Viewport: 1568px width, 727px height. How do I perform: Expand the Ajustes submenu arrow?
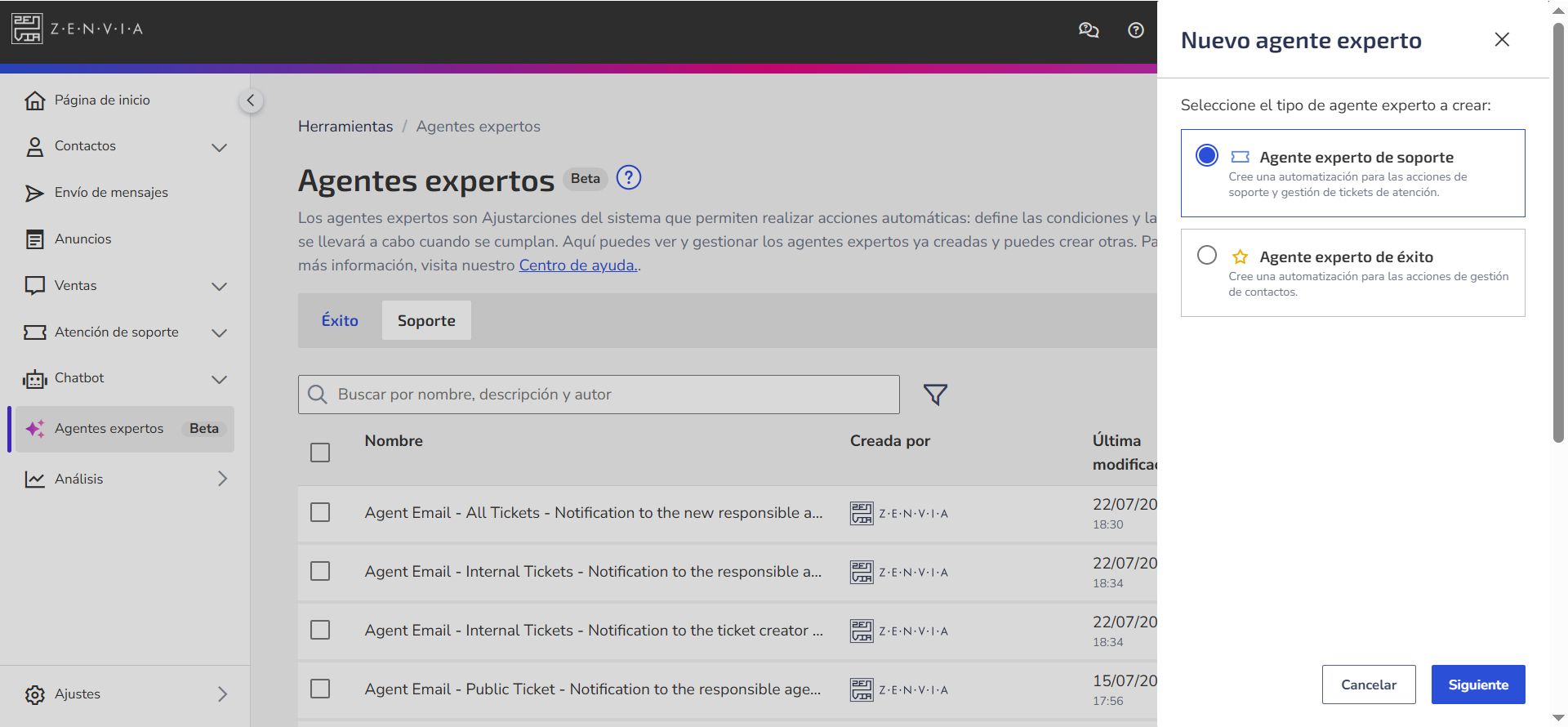pyautogui.click(x=222, y=694)
